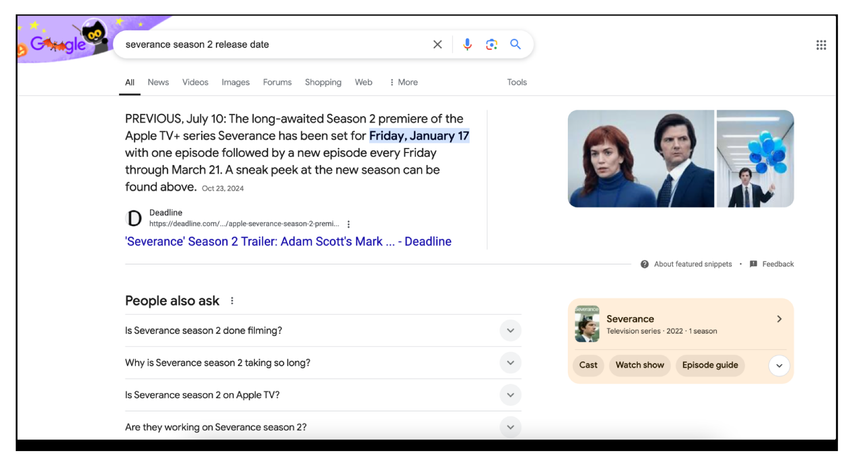Click the Cast chip
Image resolution: width=856 pixels, height=472 pixels.
588,365
